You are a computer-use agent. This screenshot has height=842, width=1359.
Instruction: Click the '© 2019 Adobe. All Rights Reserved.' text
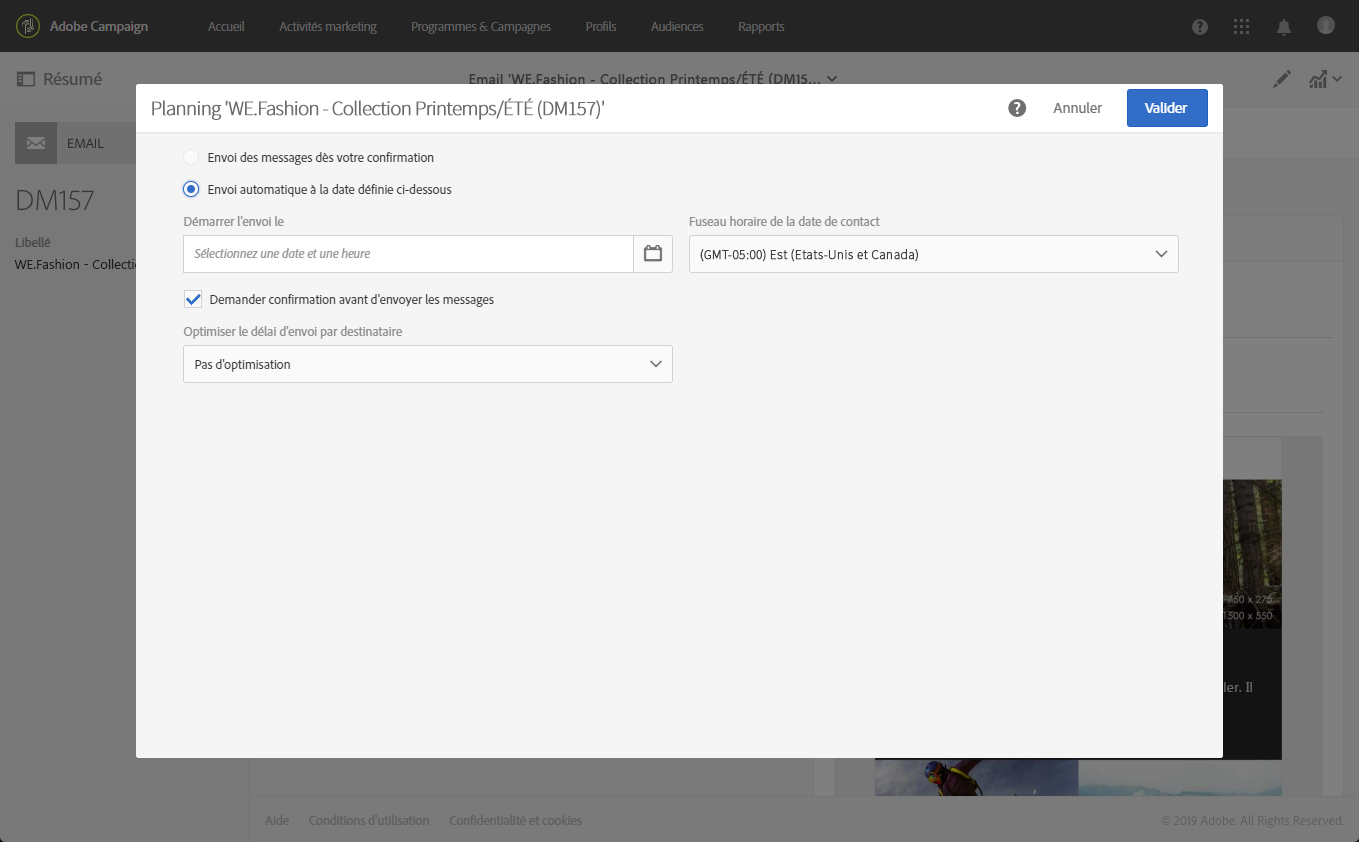(1252, 821)
